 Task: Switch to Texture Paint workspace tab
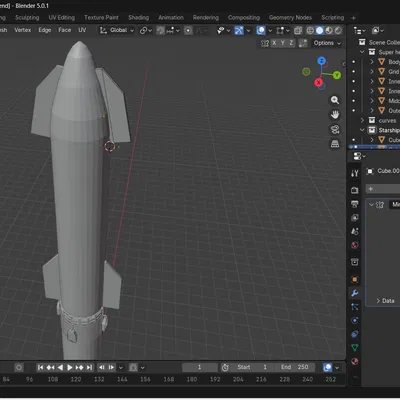point(101,18)
